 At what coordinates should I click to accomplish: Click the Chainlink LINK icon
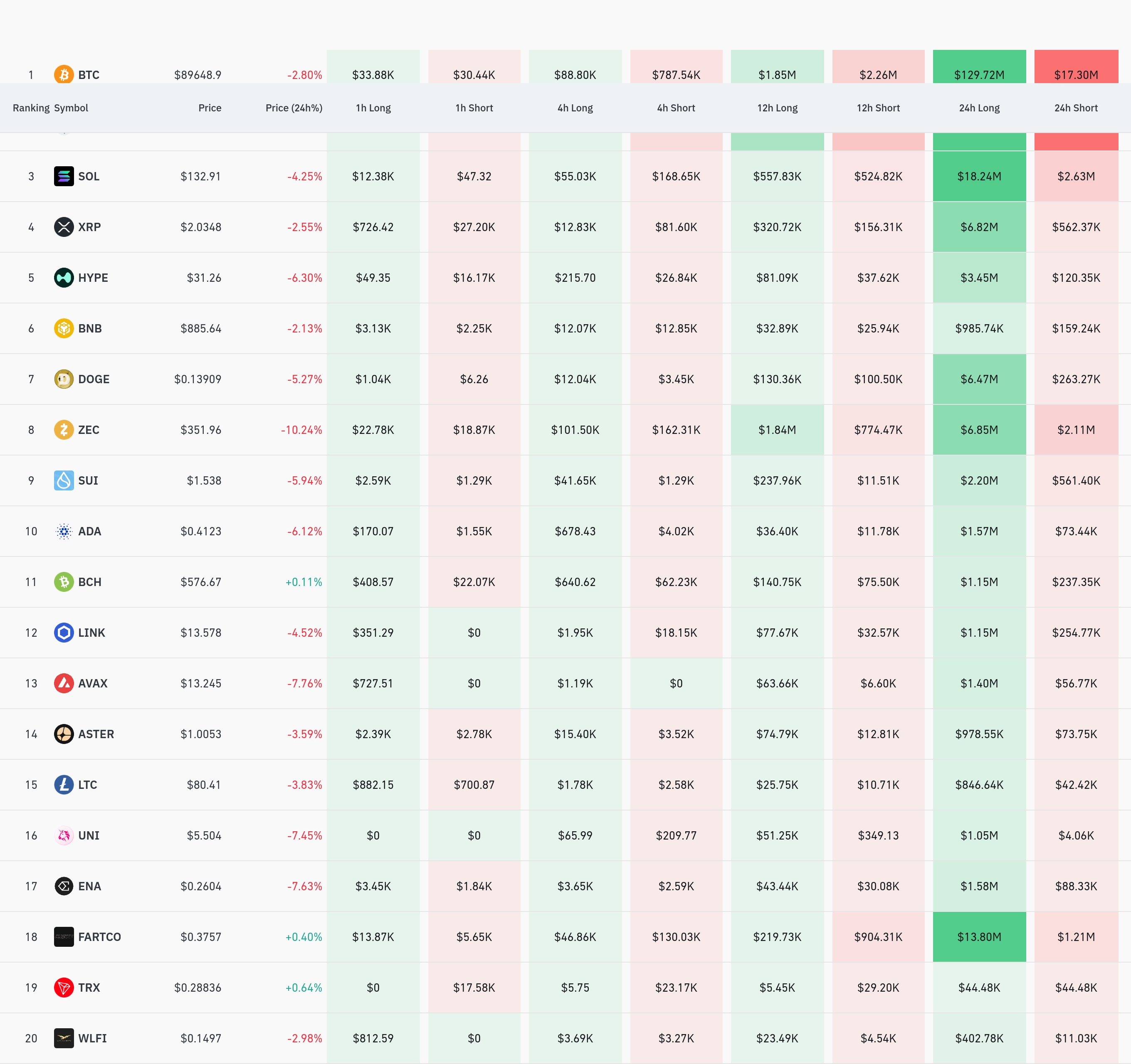point(64,632)
